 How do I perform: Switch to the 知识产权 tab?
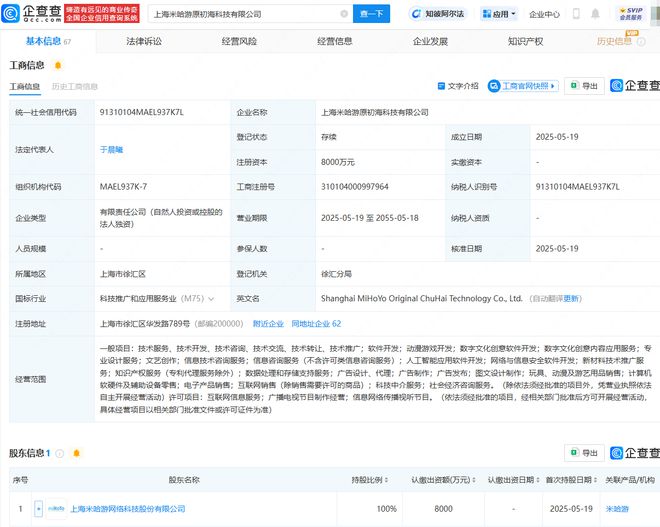coord(525,41)
